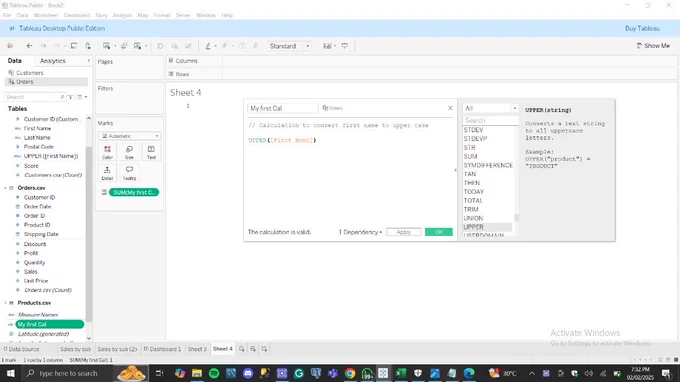Screen dimensions: 680x382
Task: Open the All function category dropdown
Action: [490, 108]
